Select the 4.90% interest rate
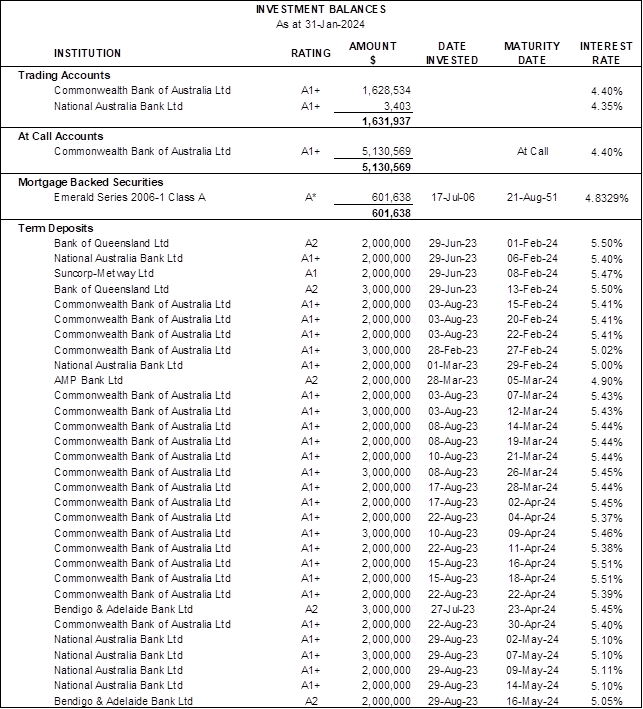The image size is (643, 709). coord(606,381)
